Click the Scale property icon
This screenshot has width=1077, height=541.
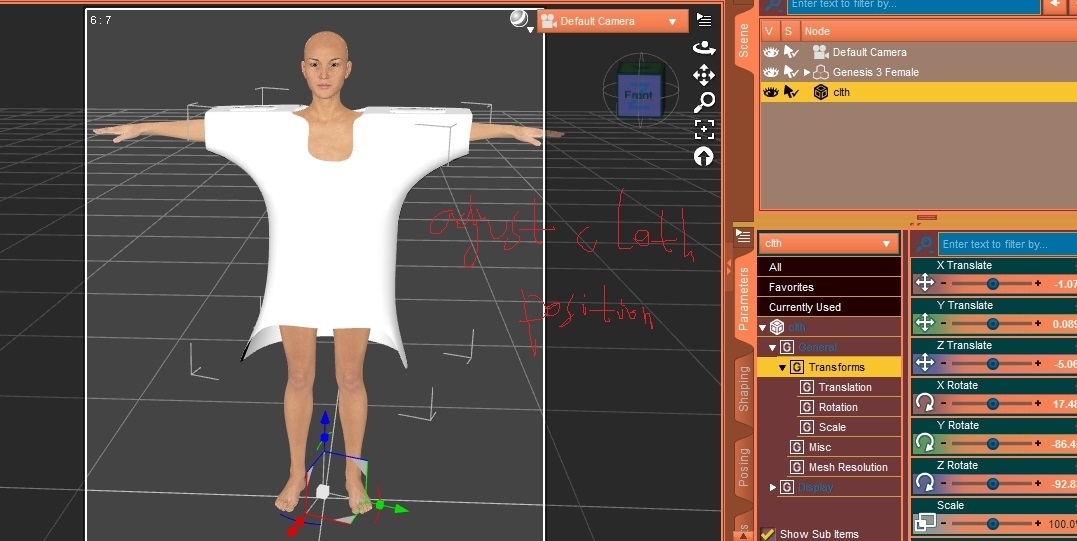click(925, 522)
